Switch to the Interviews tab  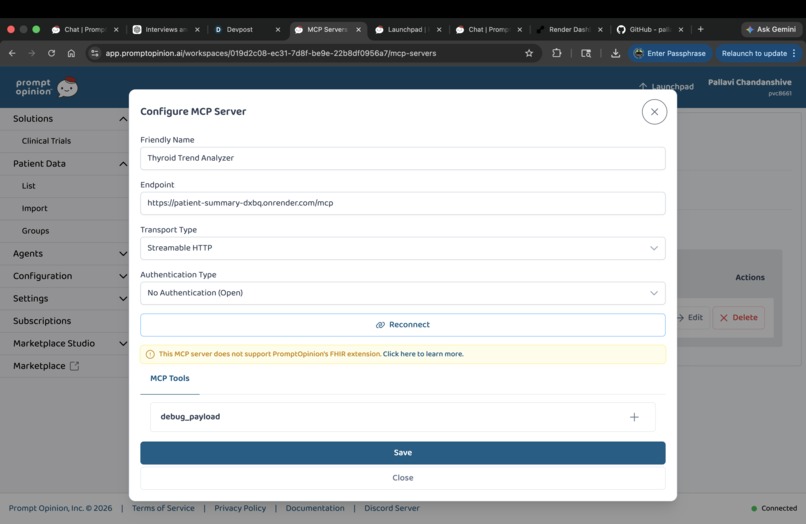pyautogui.click(x=166, y=30)
